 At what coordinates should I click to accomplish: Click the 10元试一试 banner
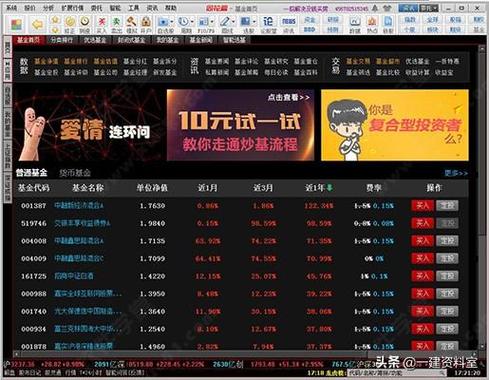coord(240,125)
